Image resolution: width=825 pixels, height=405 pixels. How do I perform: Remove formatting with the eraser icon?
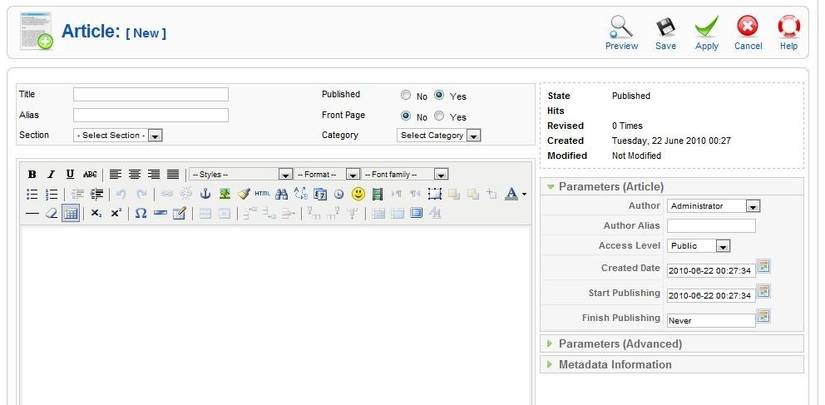pos(51,214)
